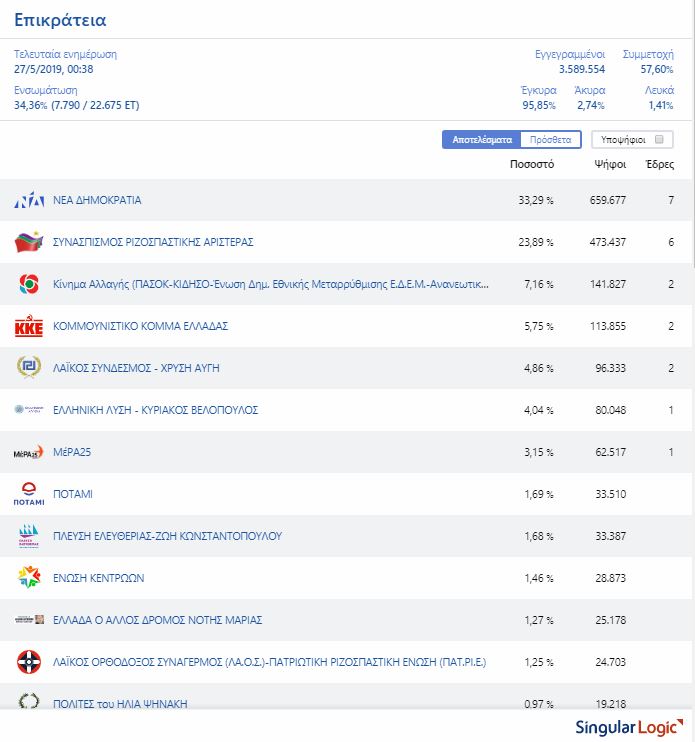Select the Αποτελέσματα tab
Viewport: 695px width, 742px height.
[x=482, y=140]
